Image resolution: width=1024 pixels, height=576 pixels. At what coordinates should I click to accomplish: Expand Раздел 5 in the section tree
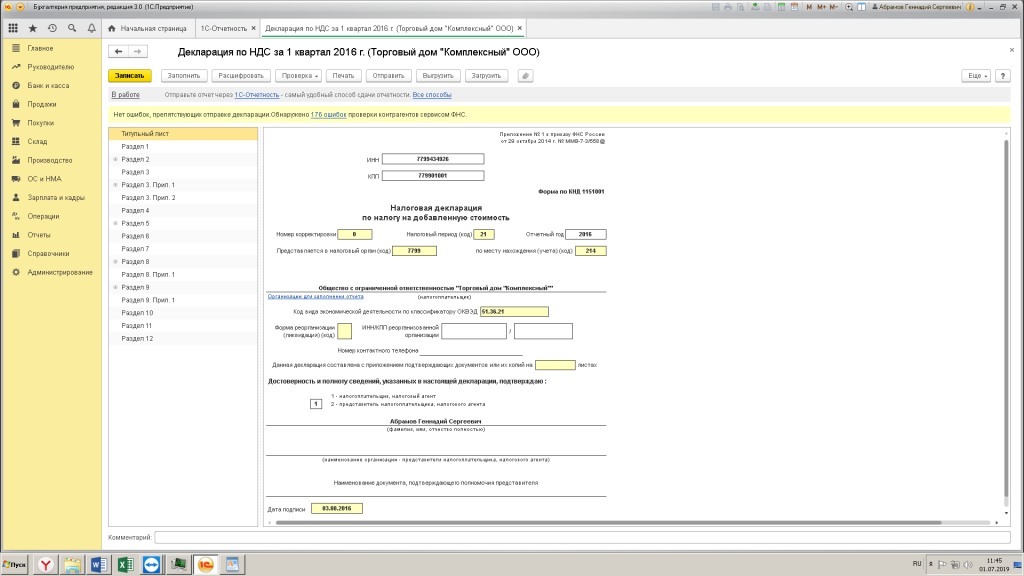pyautogui.click(x=116, y=223)
